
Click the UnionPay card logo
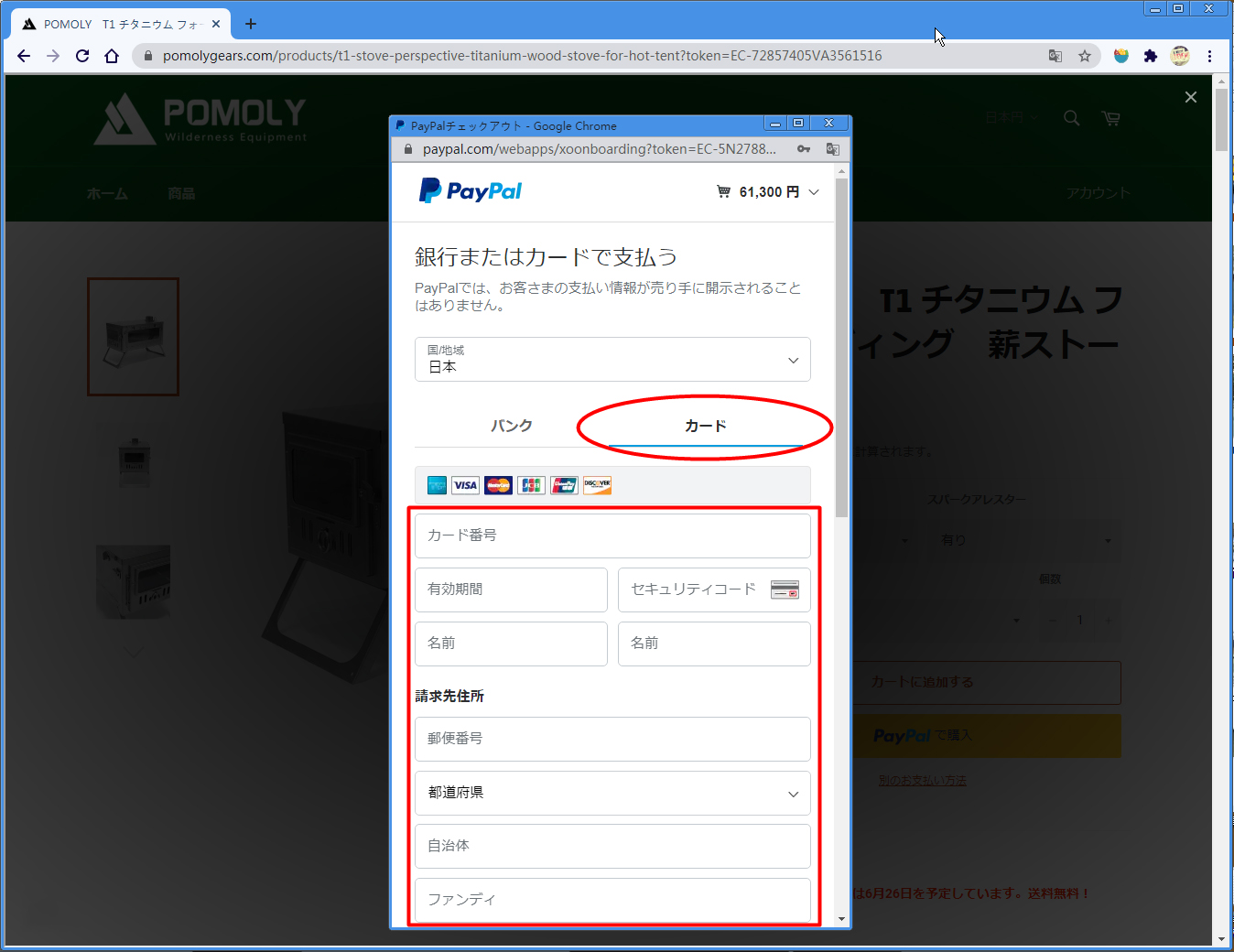pos(564,485)
